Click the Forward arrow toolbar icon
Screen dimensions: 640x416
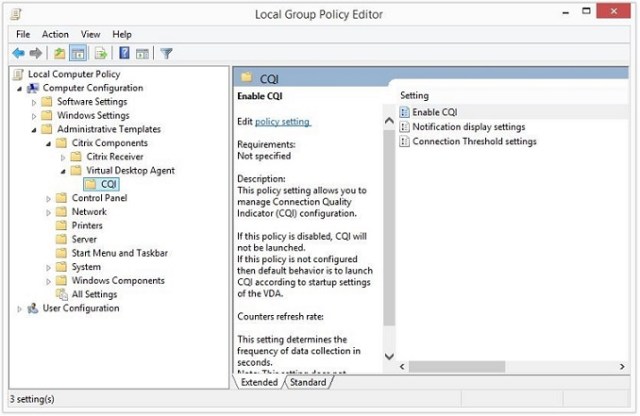pos(36,53)
